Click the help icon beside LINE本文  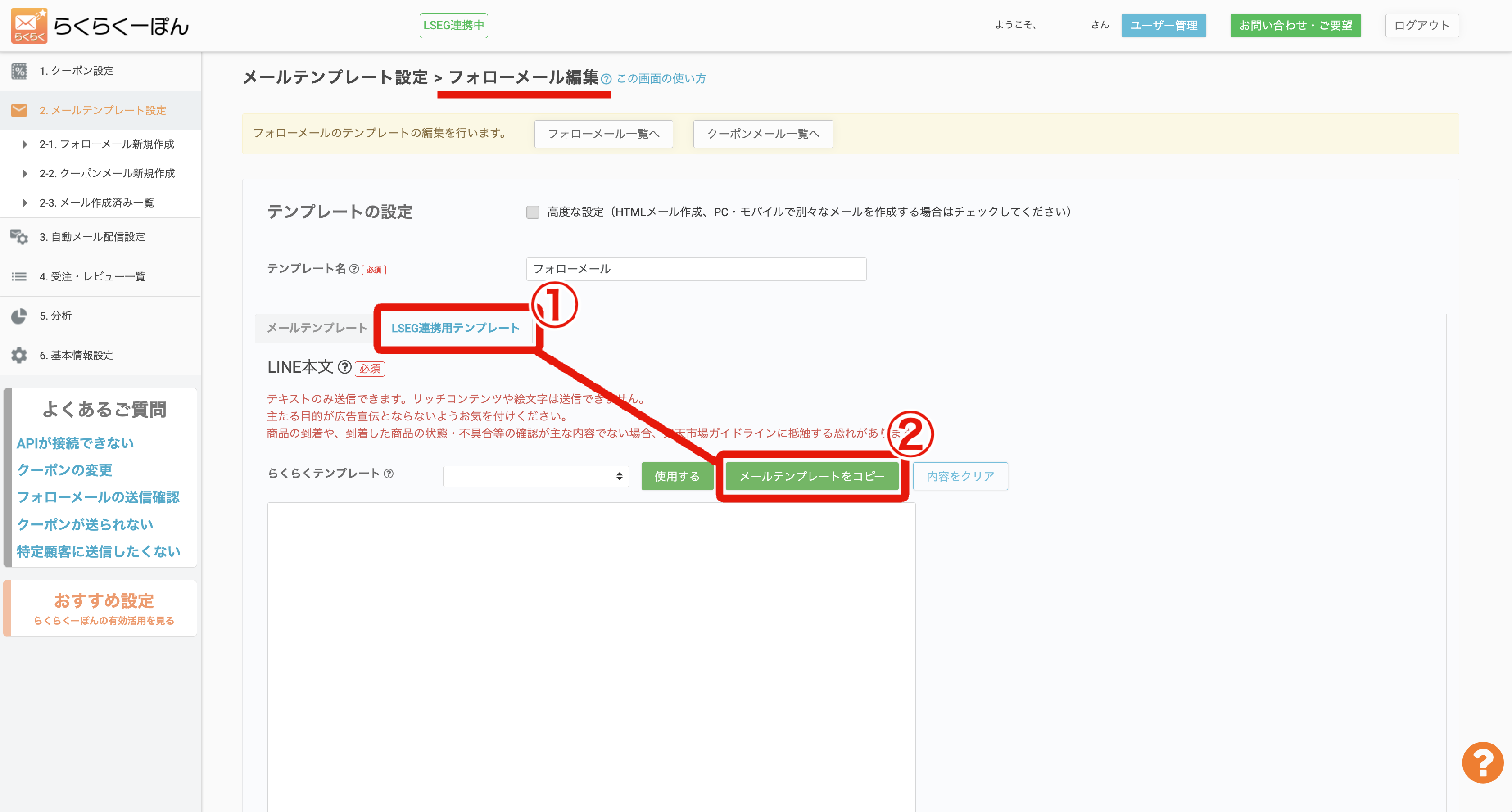344,367
